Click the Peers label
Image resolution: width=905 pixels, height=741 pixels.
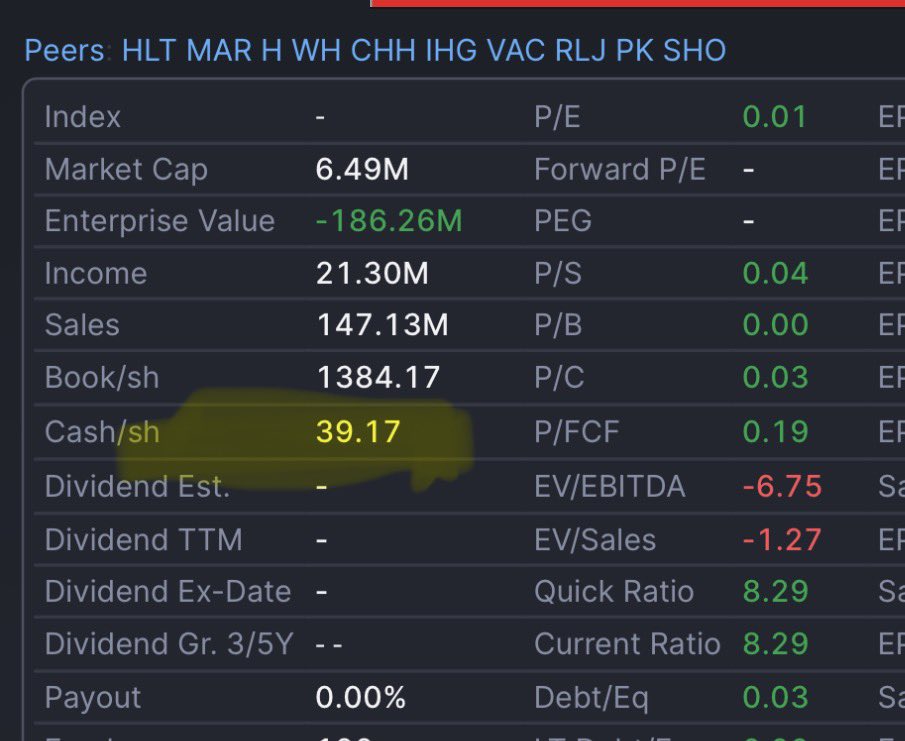[x=65, y=50]
